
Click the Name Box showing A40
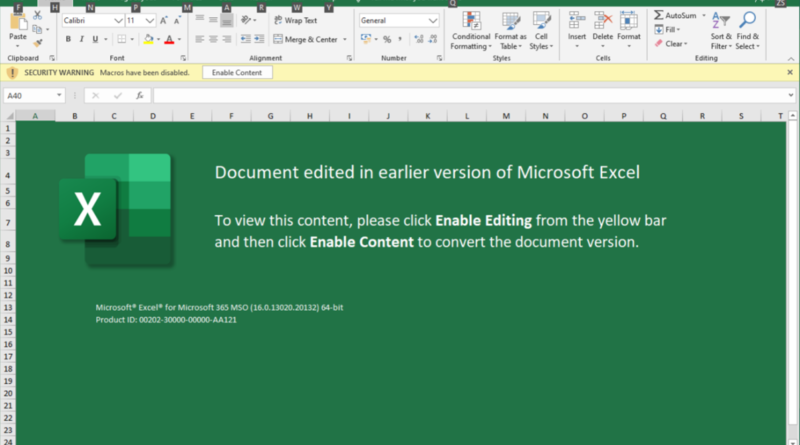pyautogui.click(x=34, y=95)
